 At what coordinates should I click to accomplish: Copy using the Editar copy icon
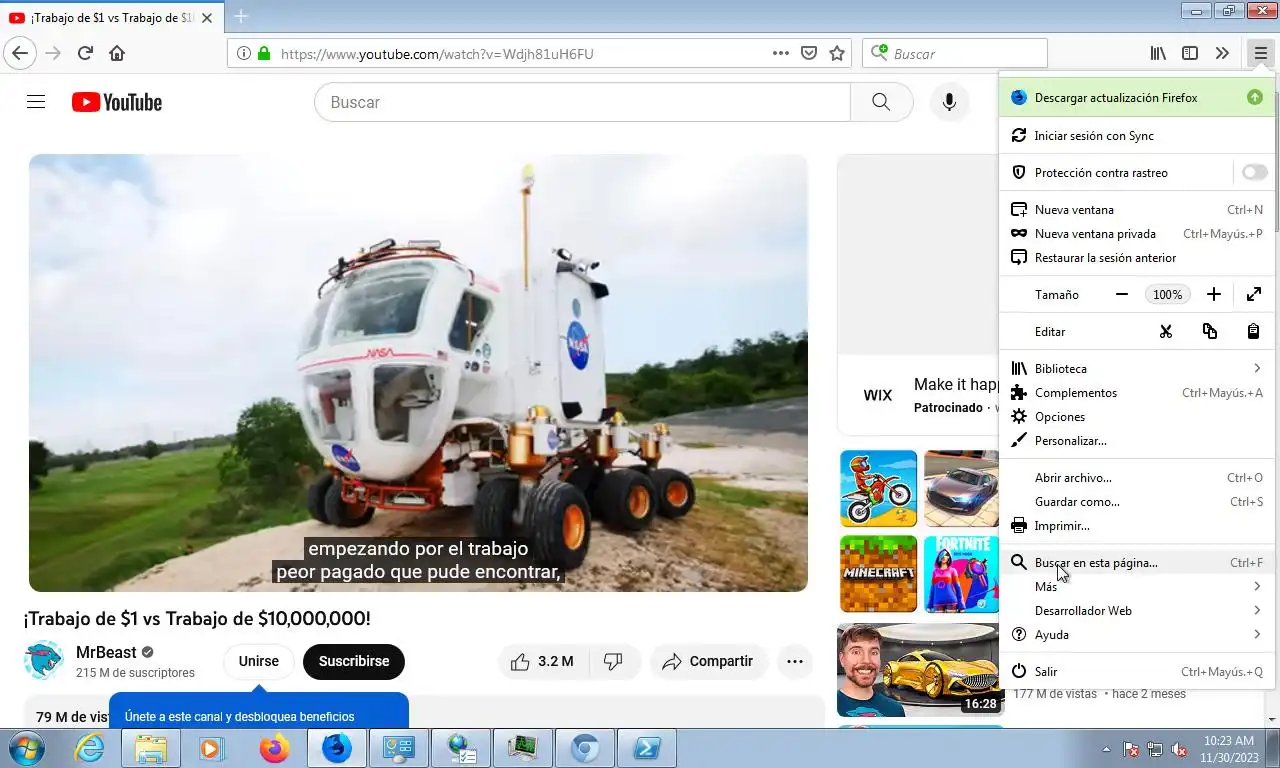pyautogui.click(x=1210, y=331)
